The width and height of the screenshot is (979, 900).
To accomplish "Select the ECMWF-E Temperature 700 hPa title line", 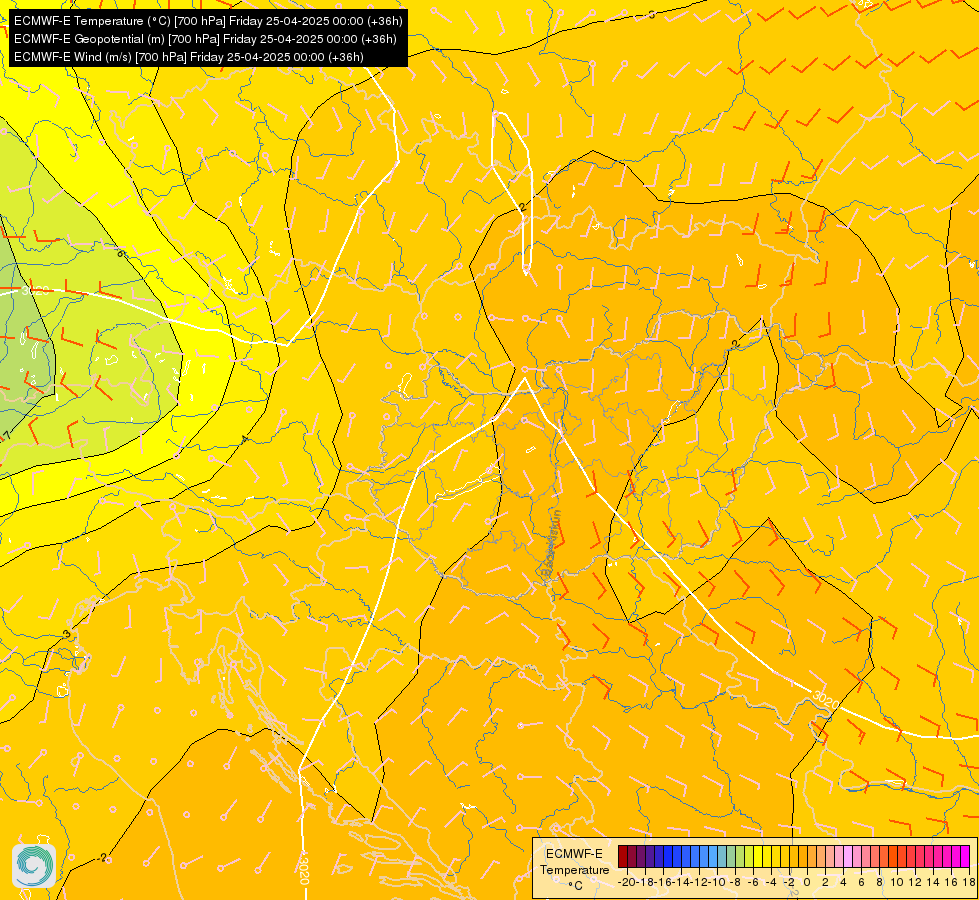I will (x=208, y=21).
